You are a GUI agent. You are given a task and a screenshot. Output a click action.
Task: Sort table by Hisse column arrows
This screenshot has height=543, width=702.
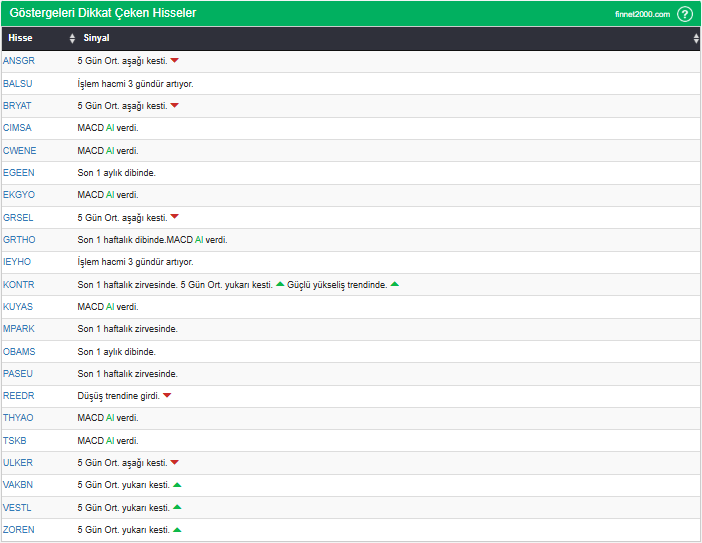click(x=72, y=38)
